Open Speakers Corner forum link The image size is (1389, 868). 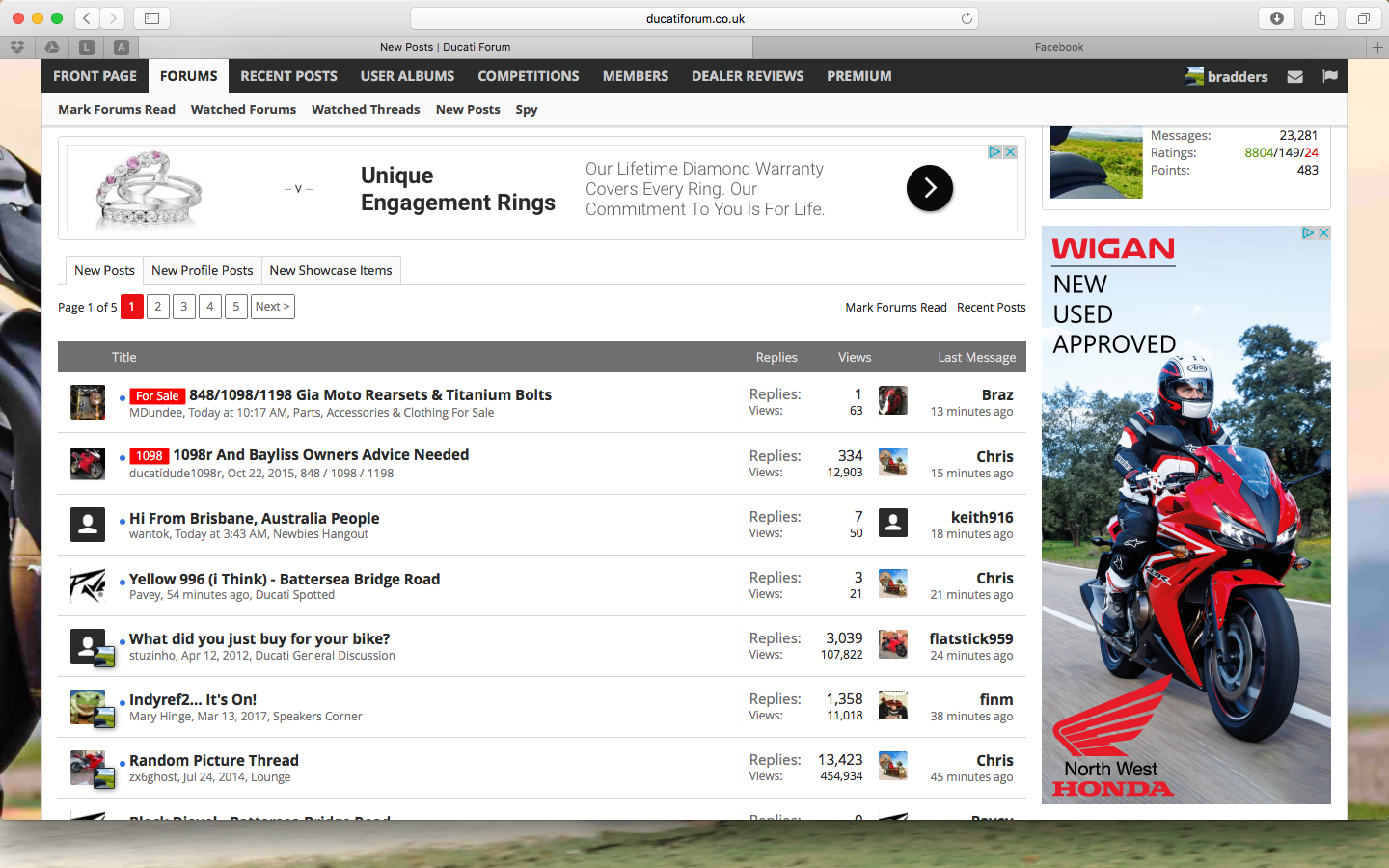click(317, 717)
